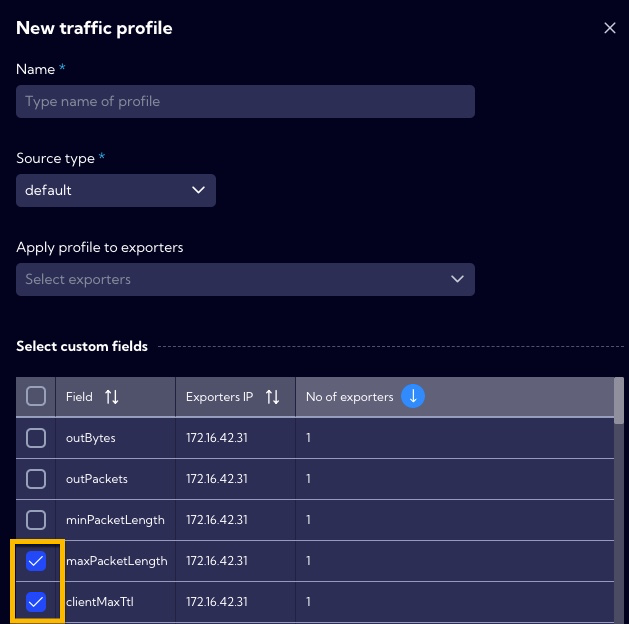Check the outPackets field checkbox
Screen dimensions: 629x624
click(x=36, y=479)
